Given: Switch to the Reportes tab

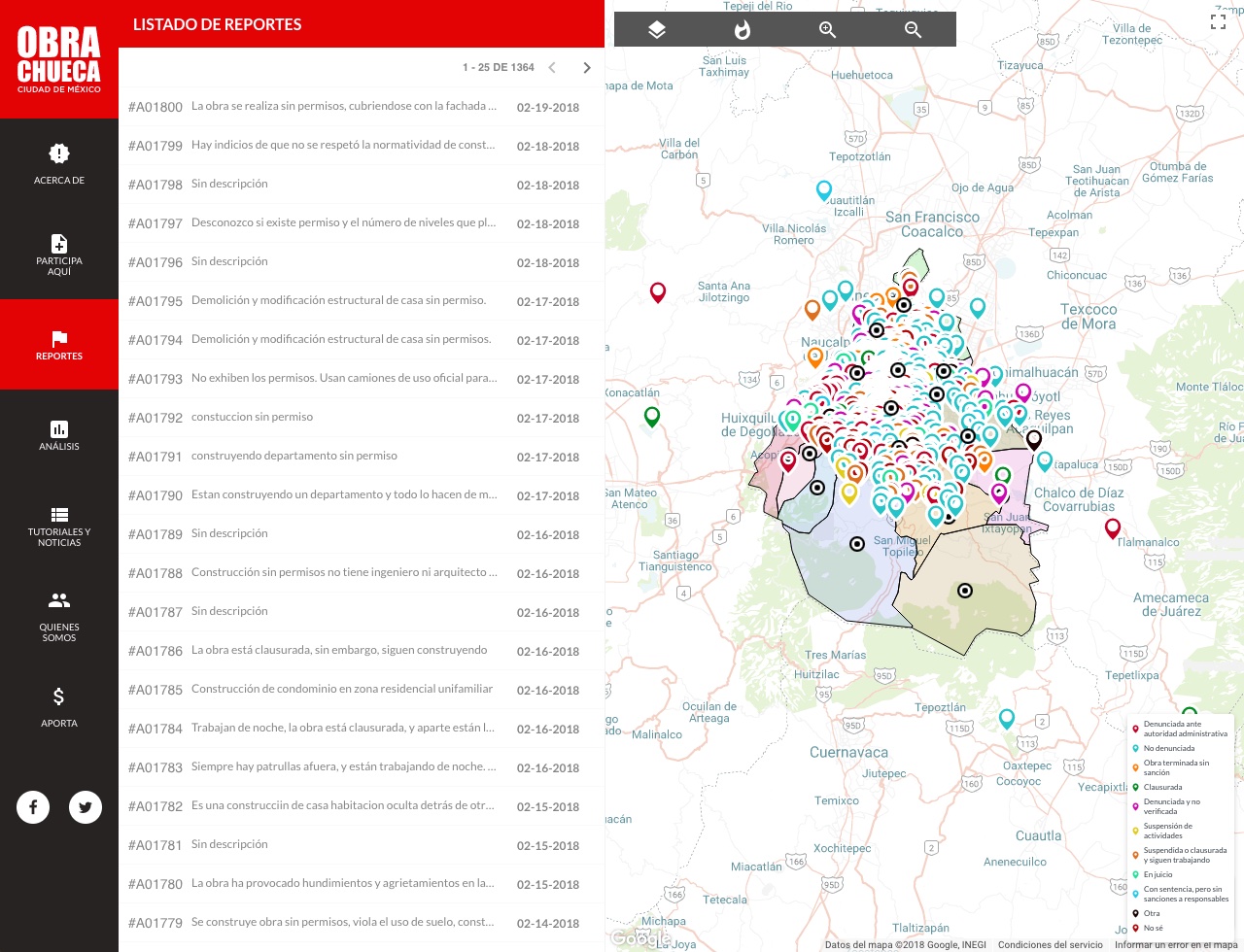Looking at the screenshot, I should coord(59,345).
